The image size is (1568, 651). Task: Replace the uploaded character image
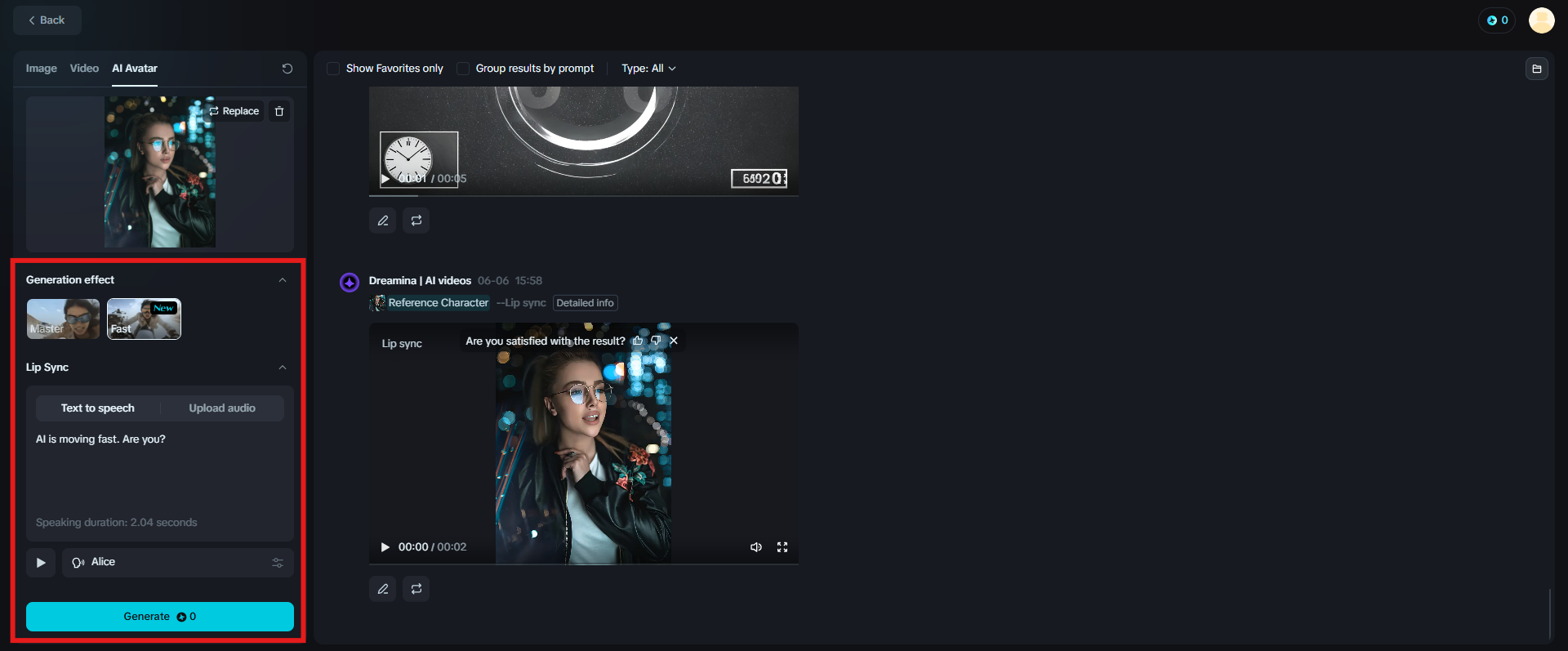click(x=234, y=111)
